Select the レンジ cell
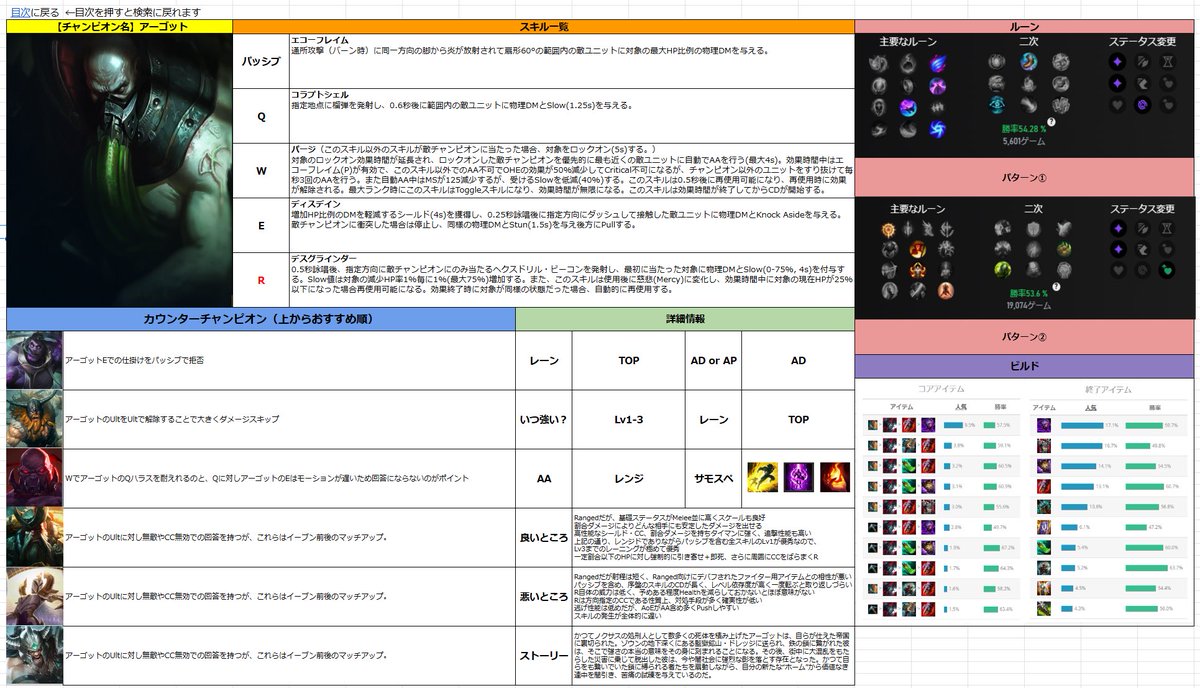The height and width of the screenshot is (688, 1200). click(630, 479)
